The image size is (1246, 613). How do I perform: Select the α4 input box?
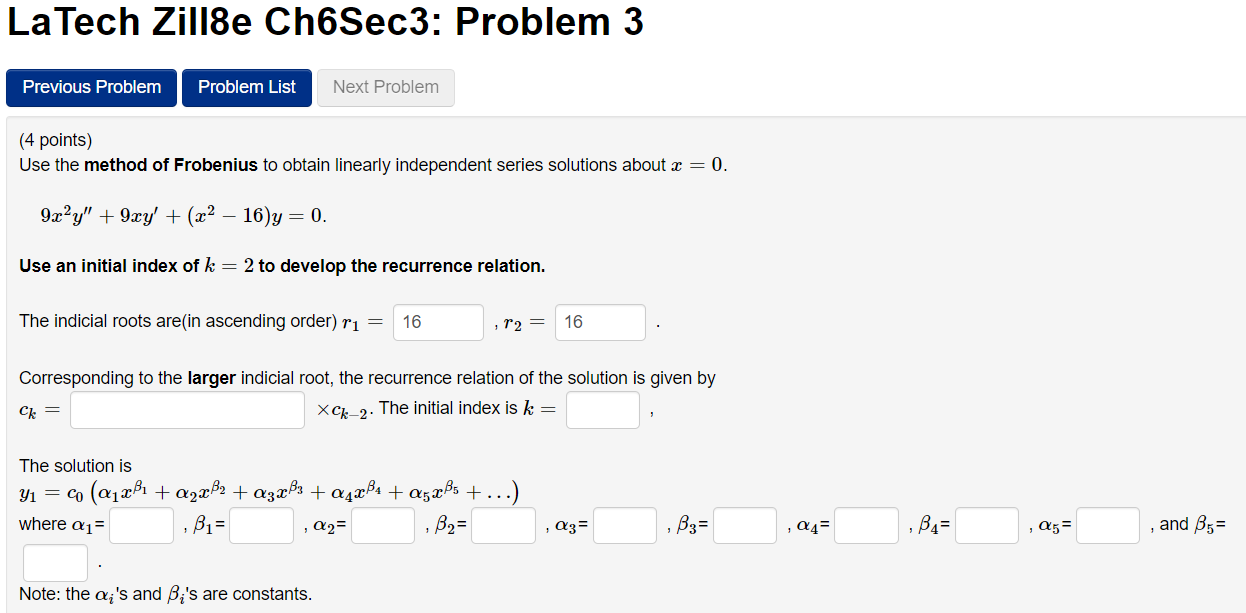(x=867, y=526)
